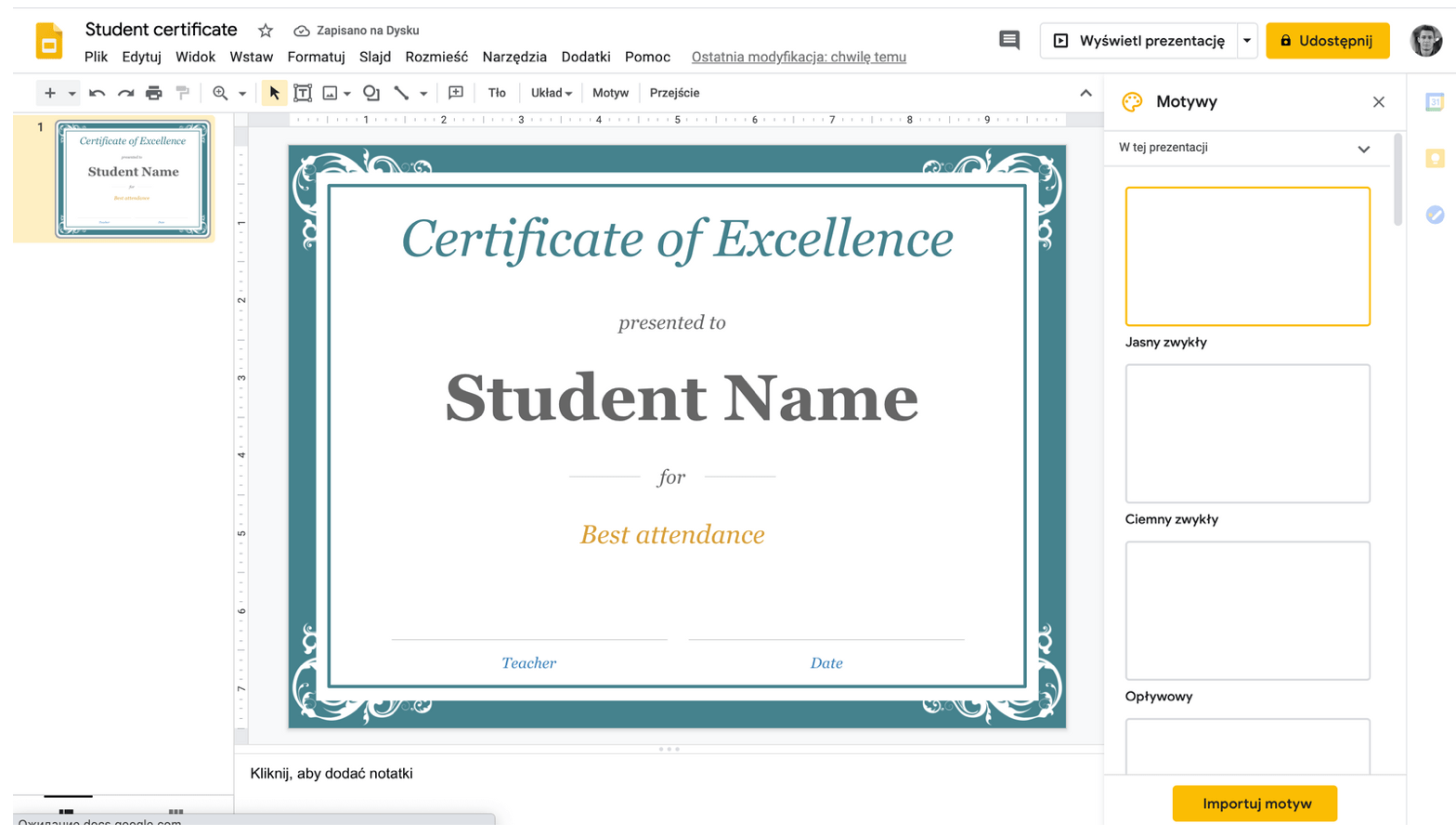Select the text box tool
The height and width of the screenshot is (836, 1456).
(x=303, y=93)
